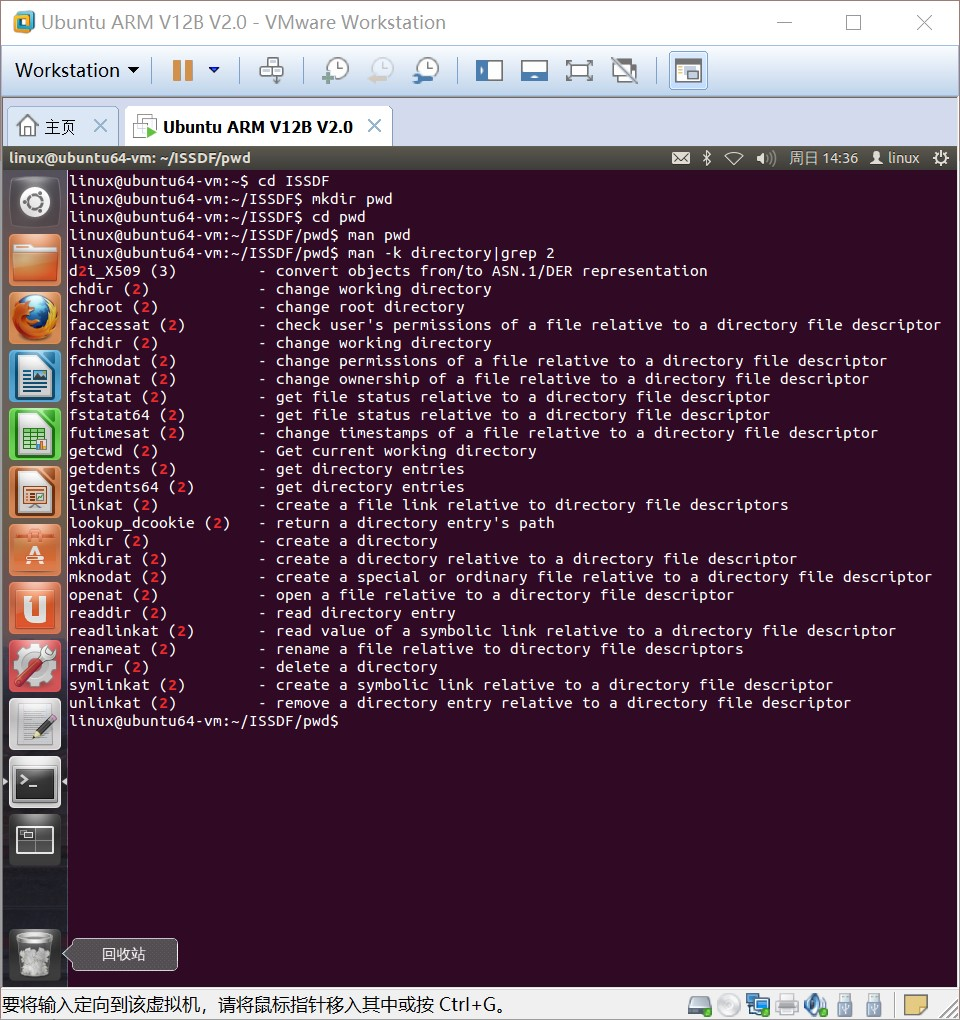Launch LibreOffice Impress
Viewport: 960px width, 1020px height.
[35, 492]
